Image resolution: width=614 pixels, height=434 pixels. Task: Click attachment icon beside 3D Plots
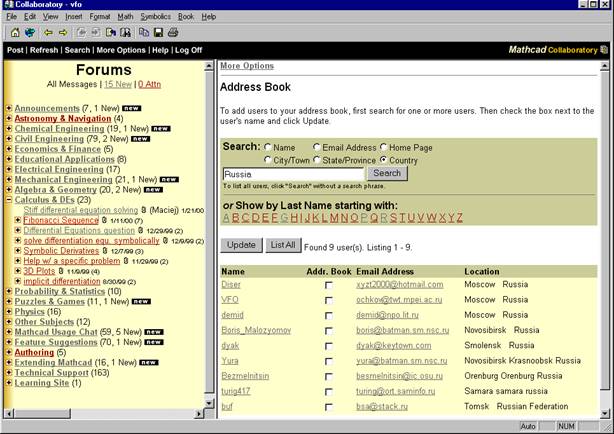coord(61,271)
